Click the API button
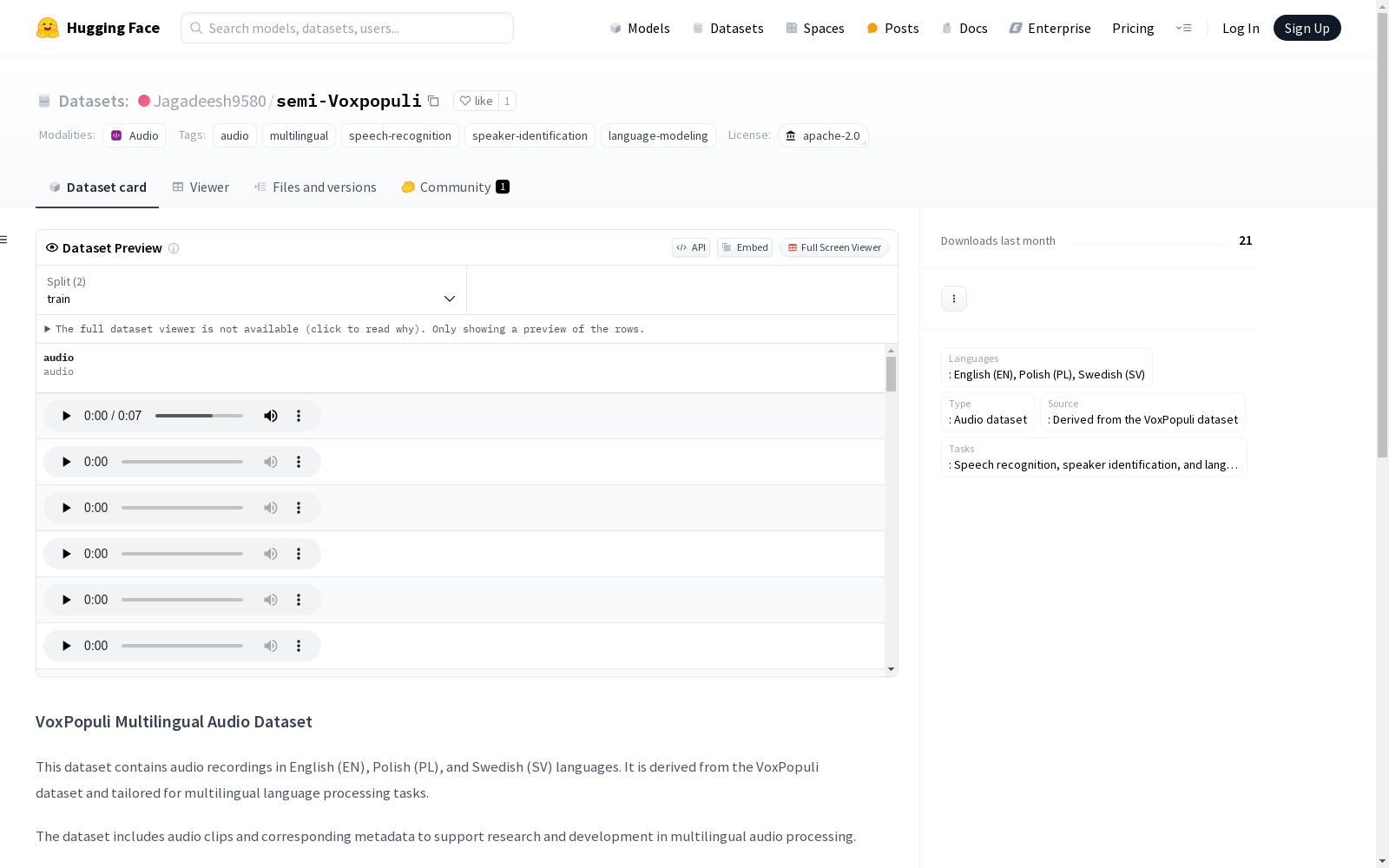The height and width of the screenshot is (868, 1389). pos(691,247)
